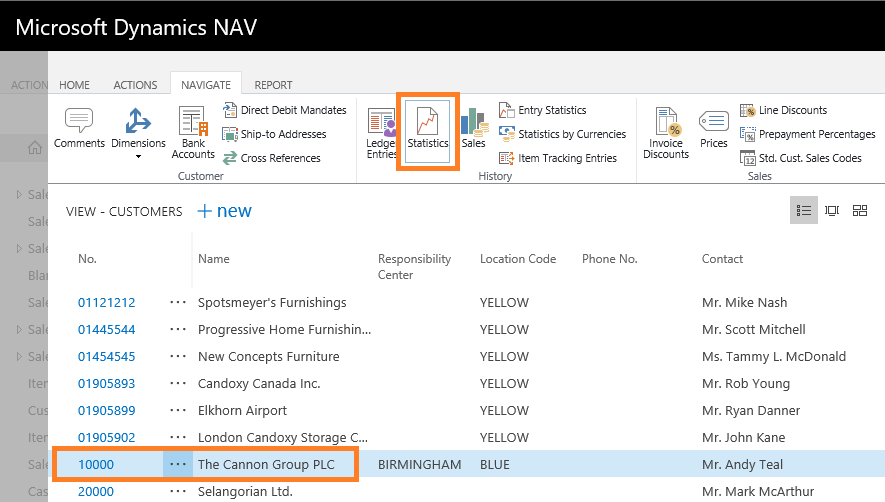Image resolution: width=885 pixels, height=502 pixels.
Task: Open row menu for London Candoxy Storage
Action: coord(178,438)
